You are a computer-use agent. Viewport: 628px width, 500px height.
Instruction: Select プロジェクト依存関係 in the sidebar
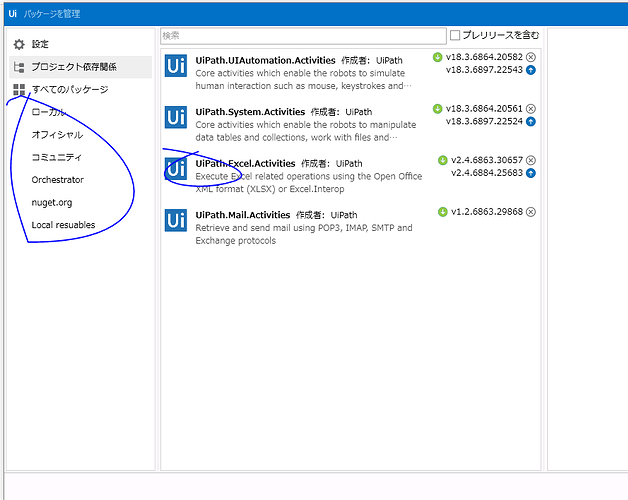pos(80,67)
